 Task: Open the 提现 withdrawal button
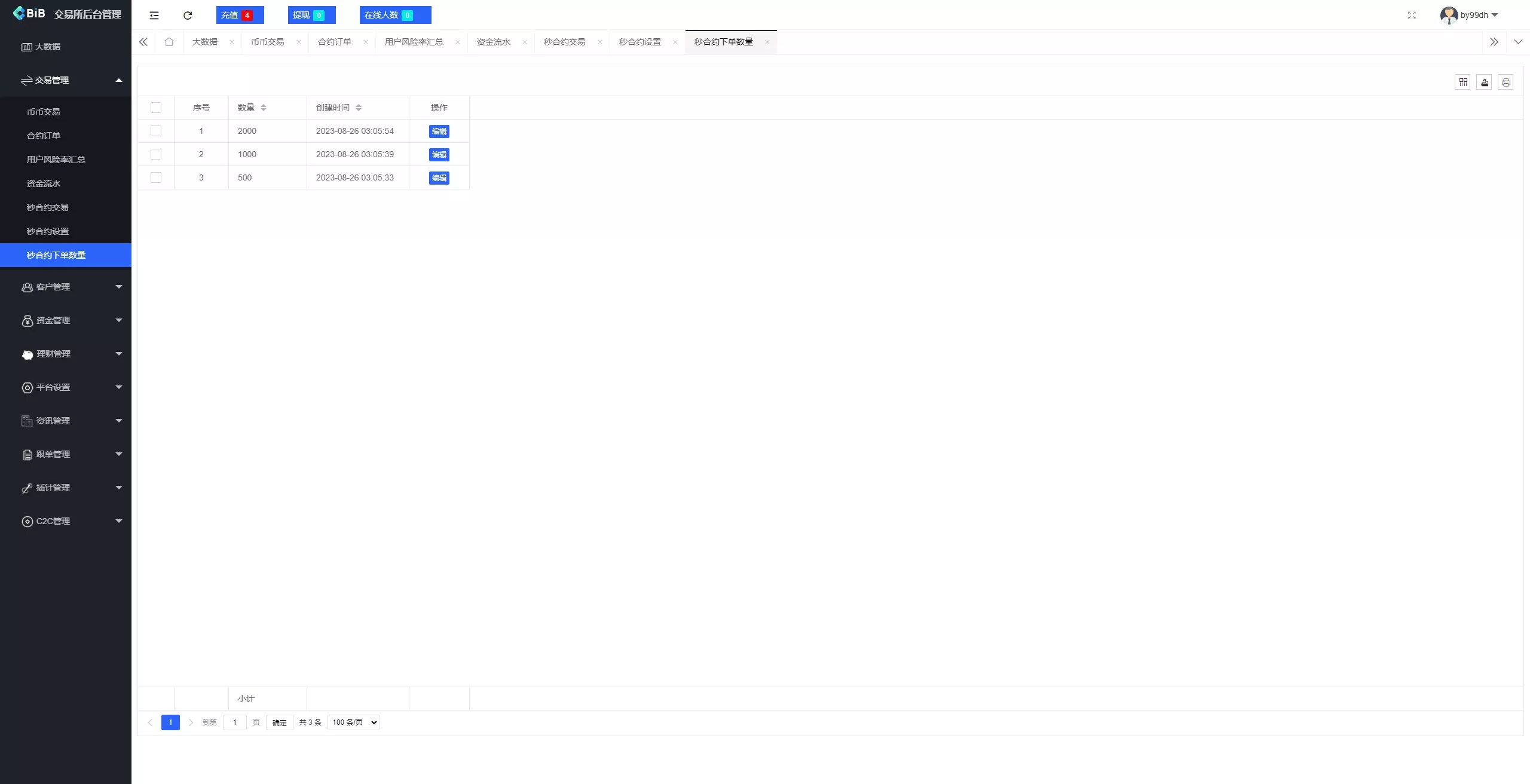tap(311, 14)
